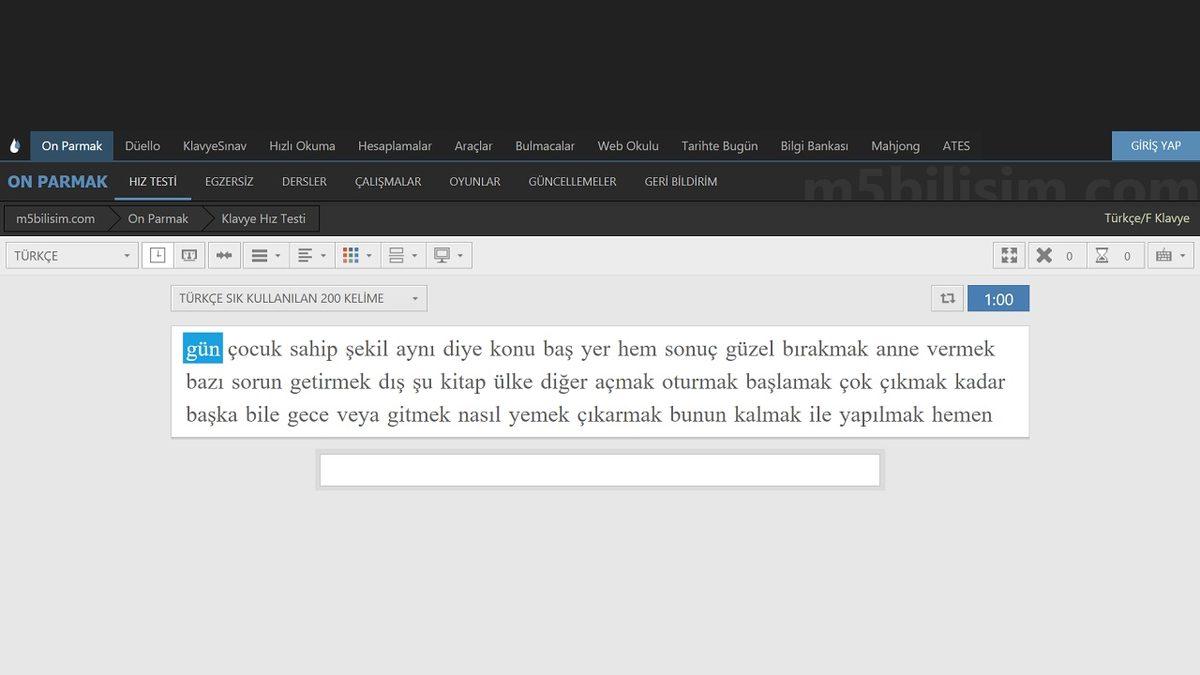The width and height of the screenshot is (1200, 675).
Task: Click the restart test arrows icon beside the timer
Action: tap(947, 298)
